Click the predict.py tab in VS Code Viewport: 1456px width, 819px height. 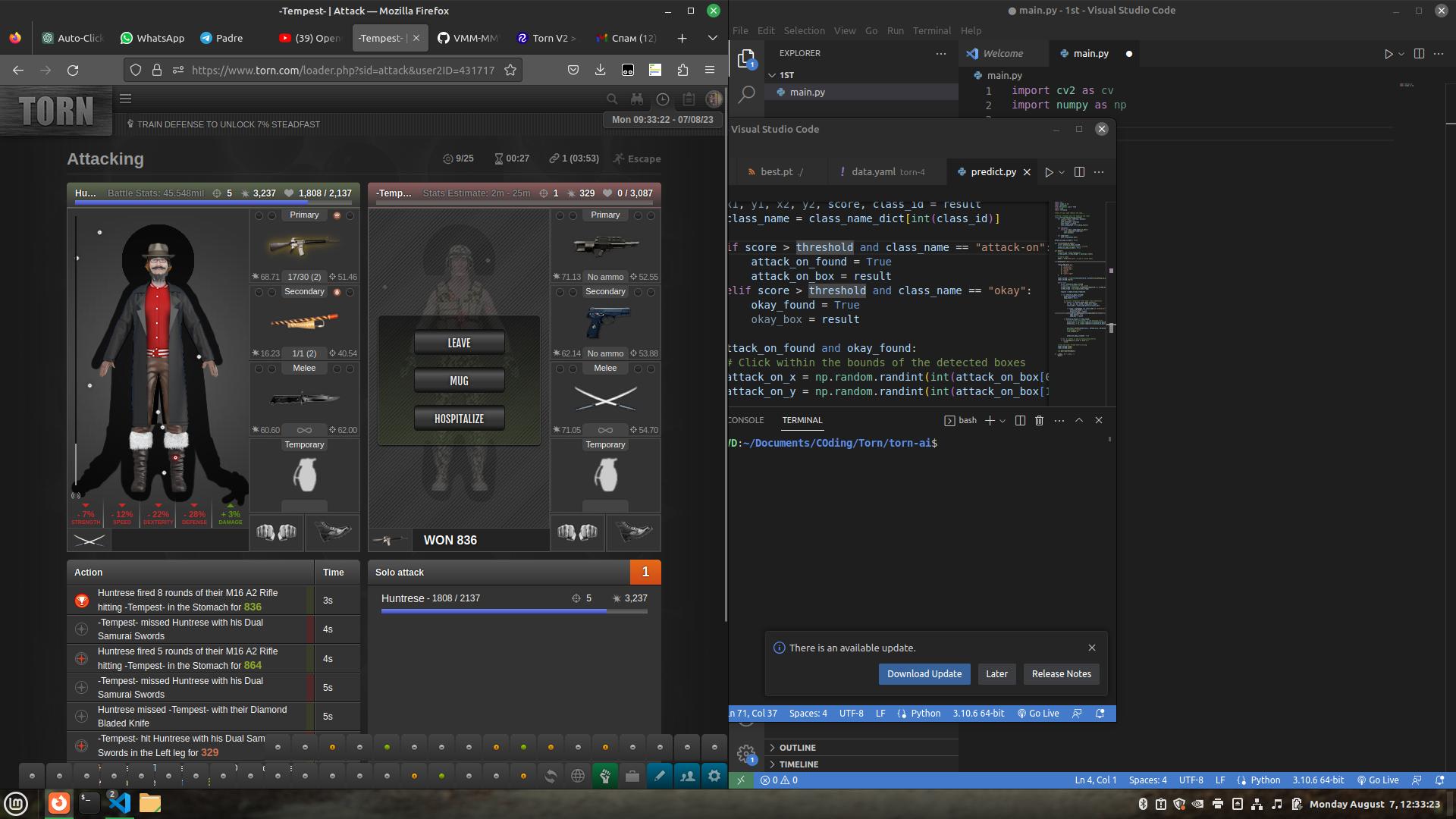pyautogui.click(x=993, y=171)
